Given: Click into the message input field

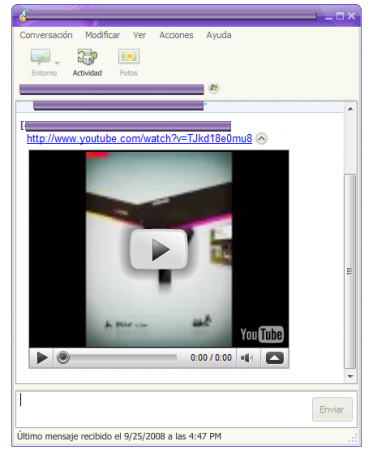Looking at the screenshot, I should click(164, 409).
